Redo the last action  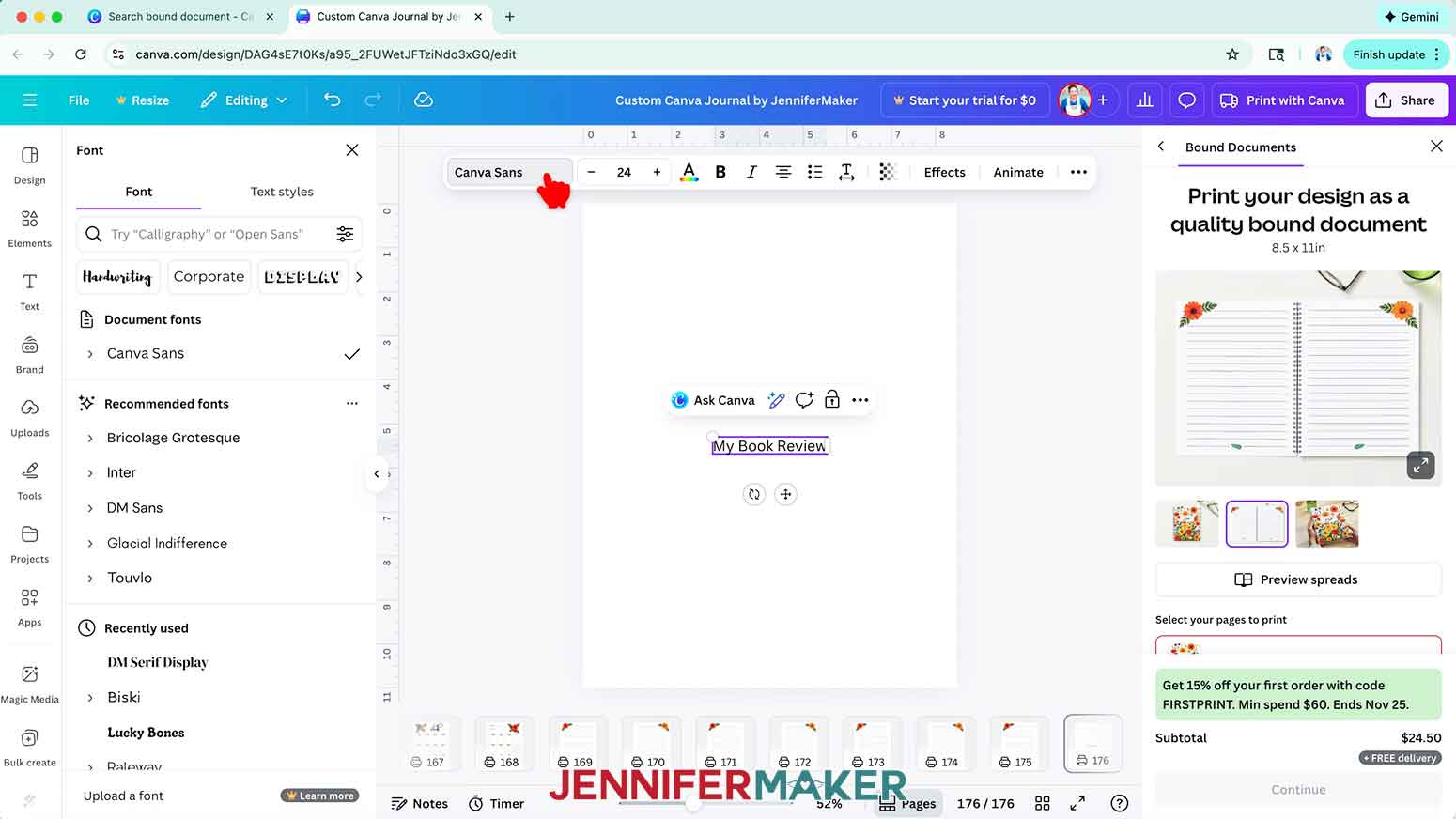coord(372,100)
